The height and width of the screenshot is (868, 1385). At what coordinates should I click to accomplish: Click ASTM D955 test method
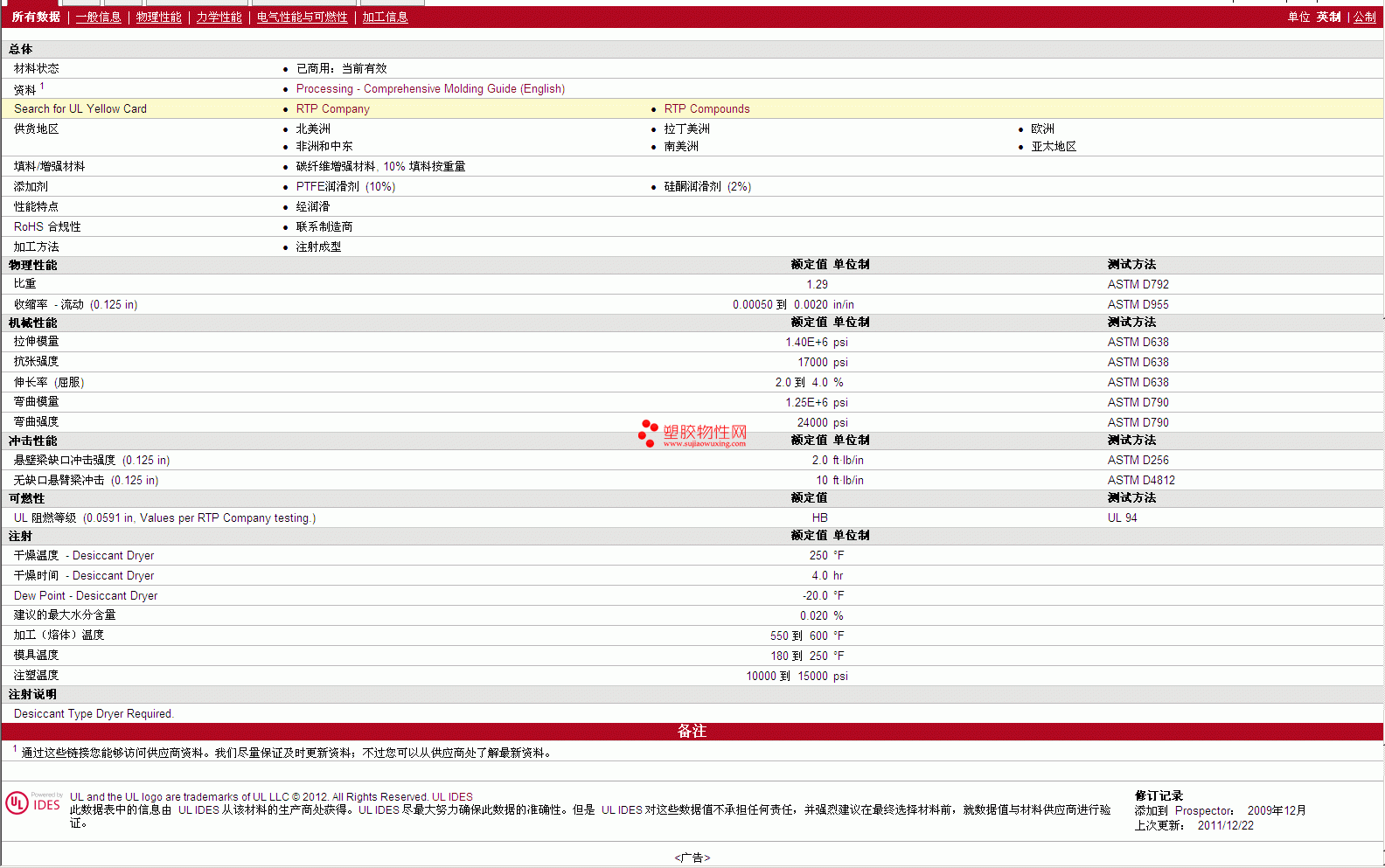click(x=1138, y=304)
